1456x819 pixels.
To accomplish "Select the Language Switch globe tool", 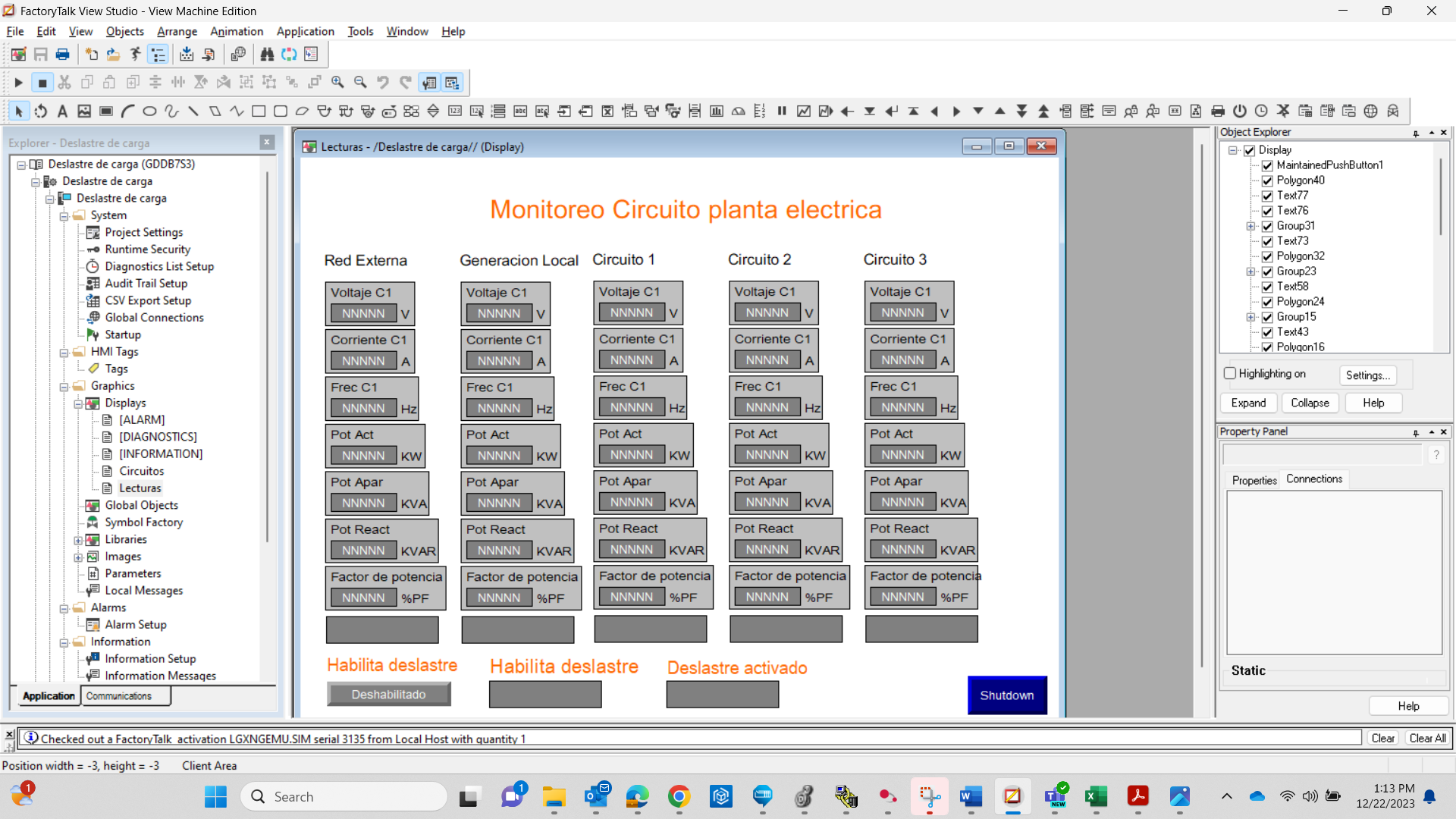I will click(x=1370, y=111).
